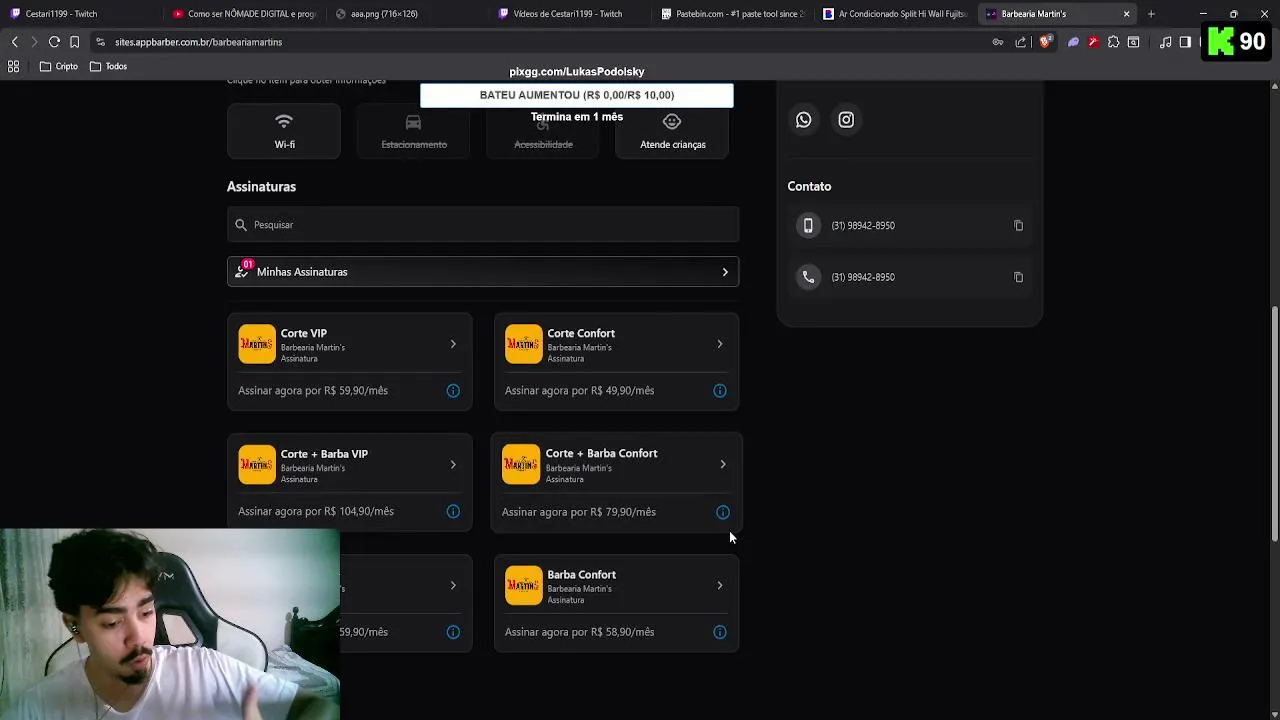Open the WhatsApp contact icon
1280x720 pixels.
tap(804, 120)
